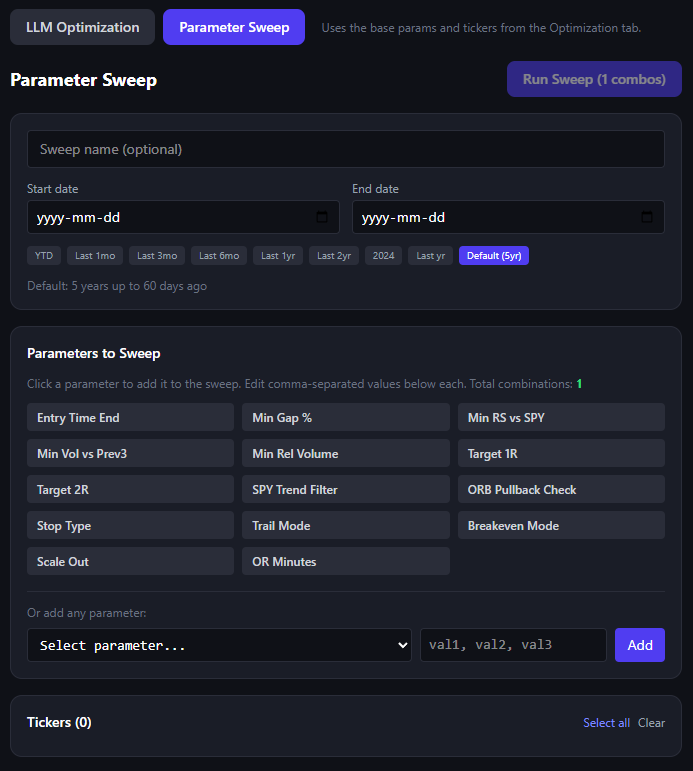693x771 pixels.
Task: Pick the 2024 date preset
Action: (383, 256)
